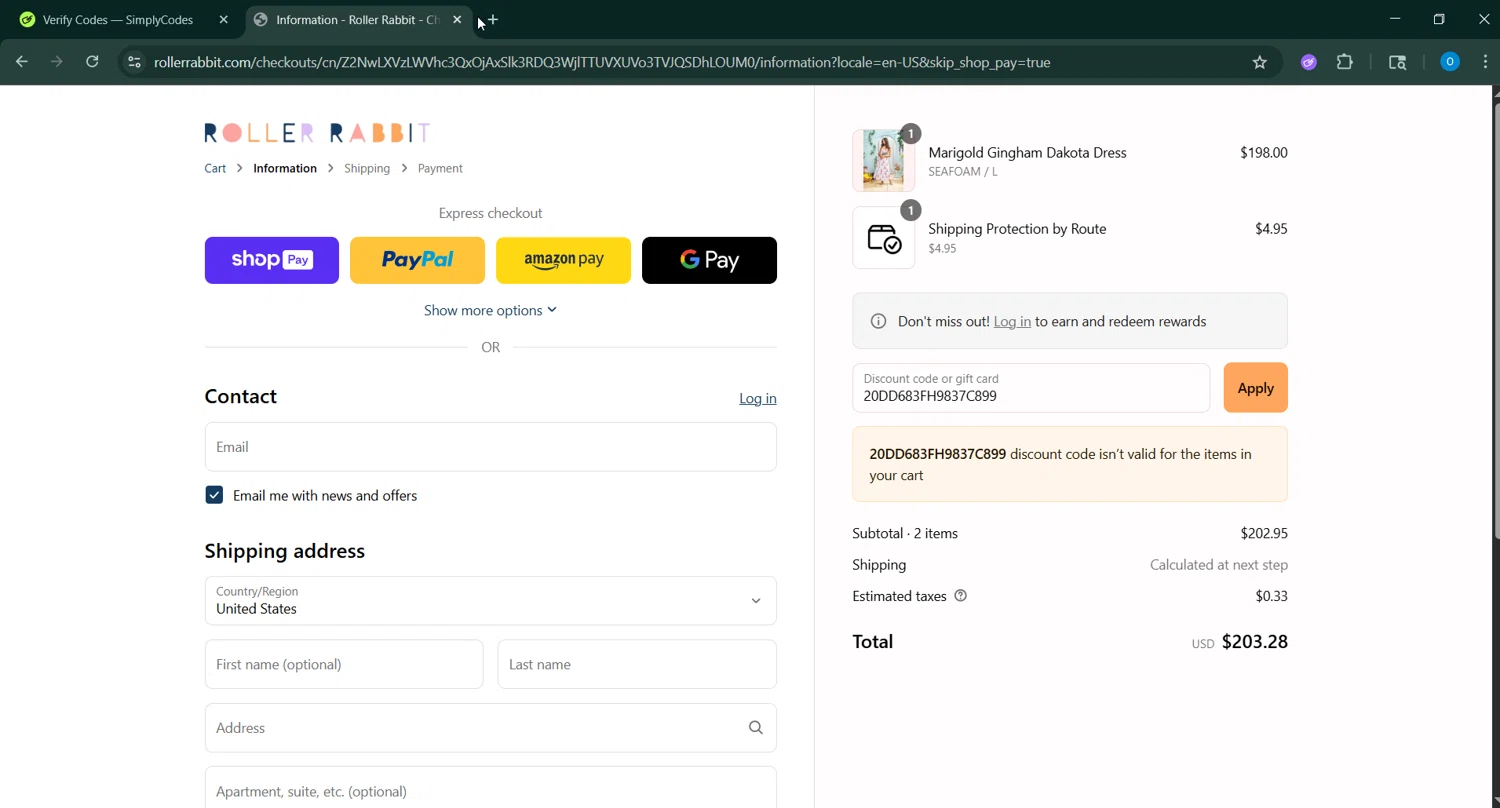1500x808 pixels.
Task: Click Calculated at next step text
Action: point(1219,565)
